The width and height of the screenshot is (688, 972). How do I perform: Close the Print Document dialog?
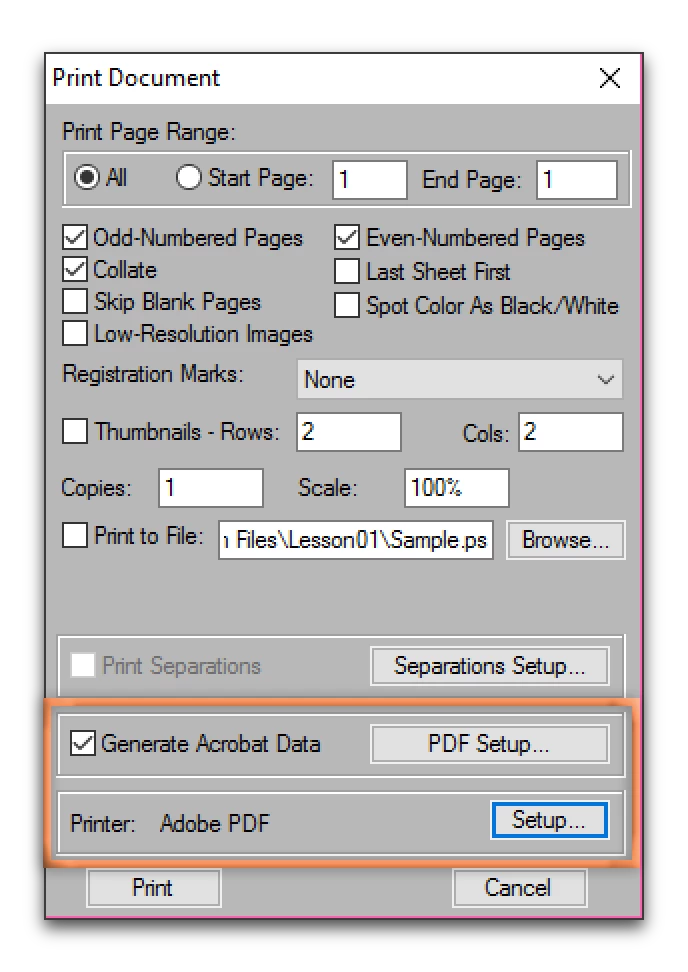tap(610, 78)
